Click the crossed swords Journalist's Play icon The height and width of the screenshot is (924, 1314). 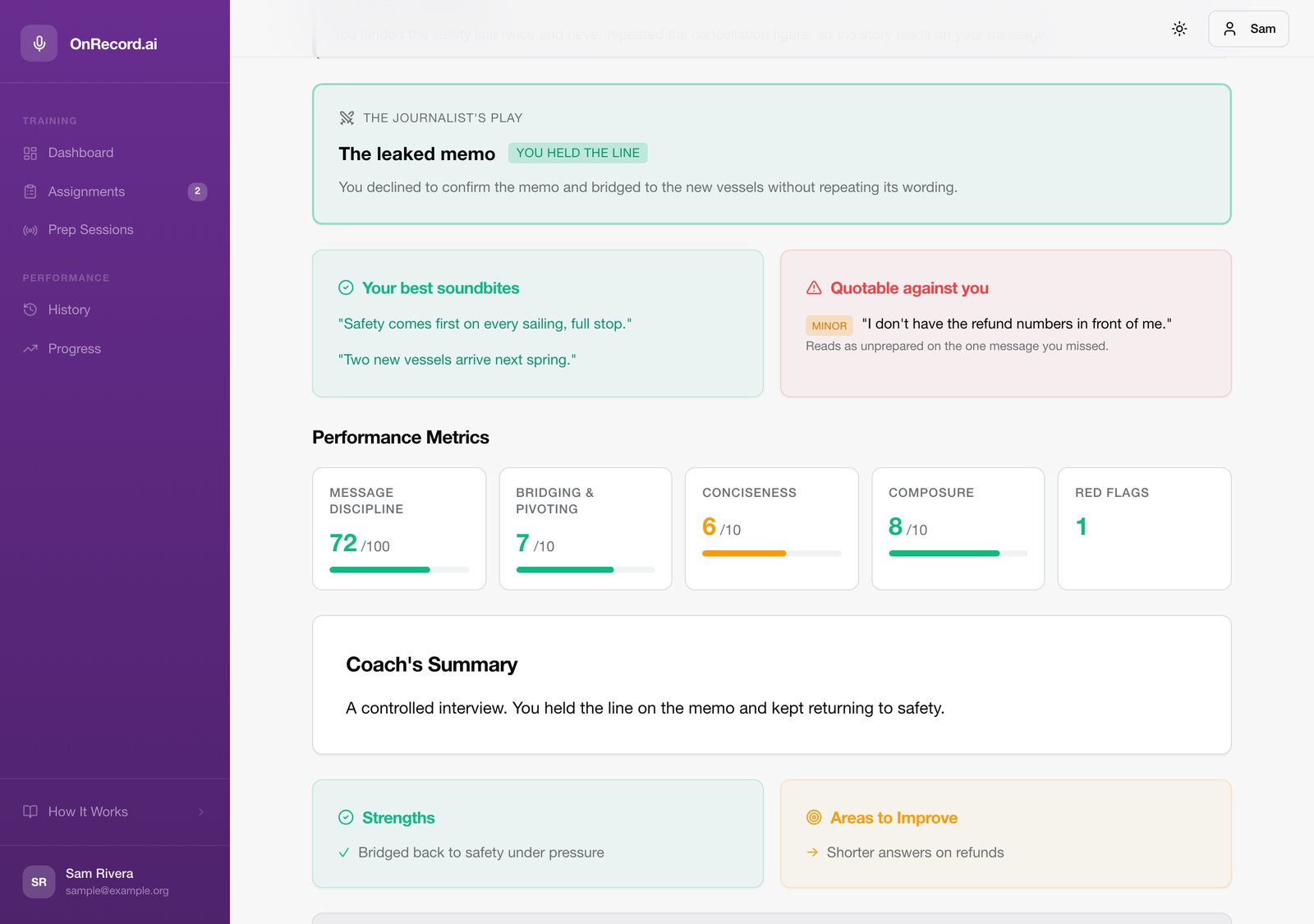point(347,117)
